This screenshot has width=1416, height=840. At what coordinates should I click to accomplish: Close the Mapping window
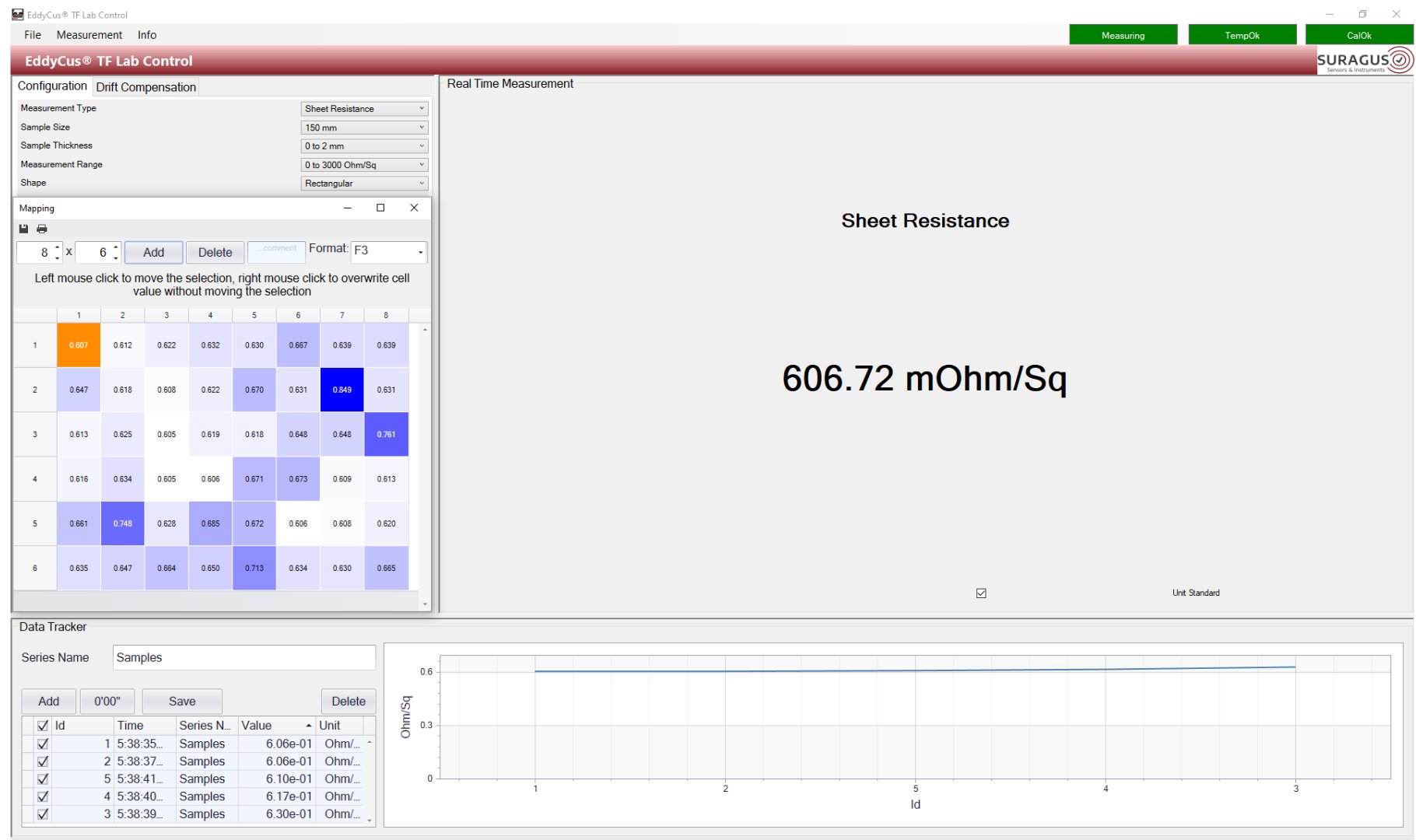(414, 208)
